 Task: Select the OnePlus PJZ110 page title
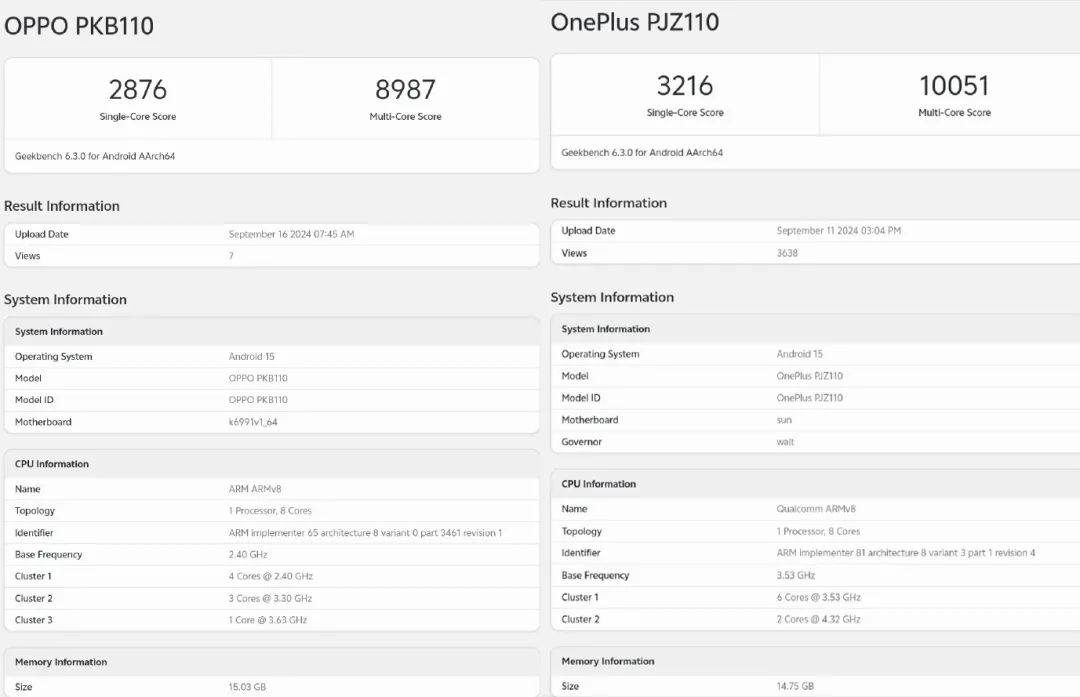point(634,22)
